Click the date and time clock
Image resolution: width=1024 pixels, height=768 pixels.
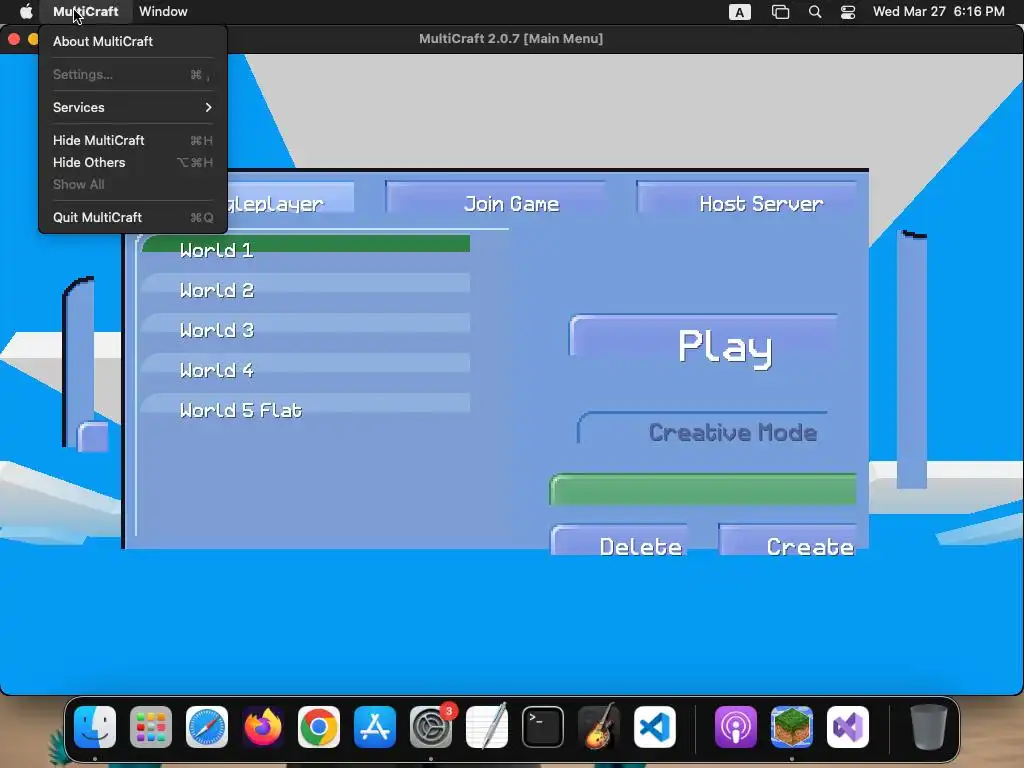(938, 11)
